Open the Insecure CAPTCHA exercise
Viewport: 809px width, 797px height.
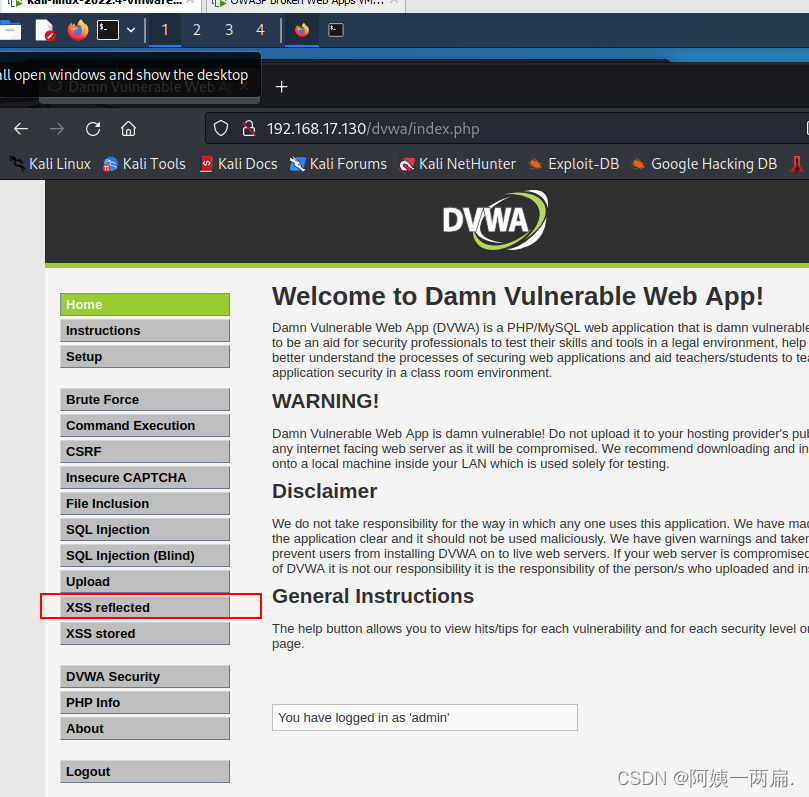(145, 478)
